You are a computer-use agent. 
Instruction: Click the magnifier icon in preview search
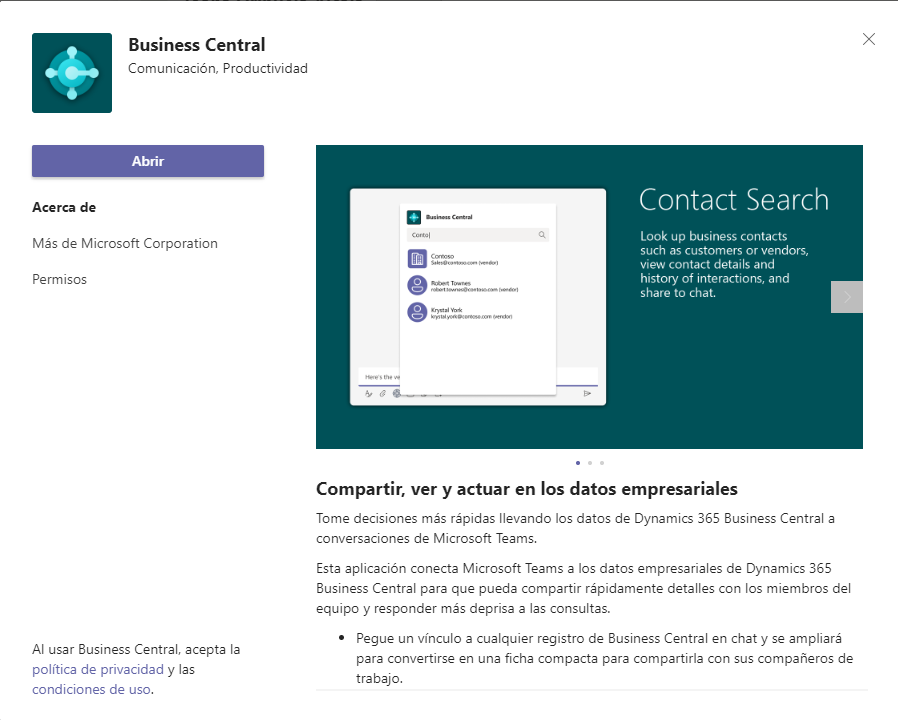coord(542,235)
